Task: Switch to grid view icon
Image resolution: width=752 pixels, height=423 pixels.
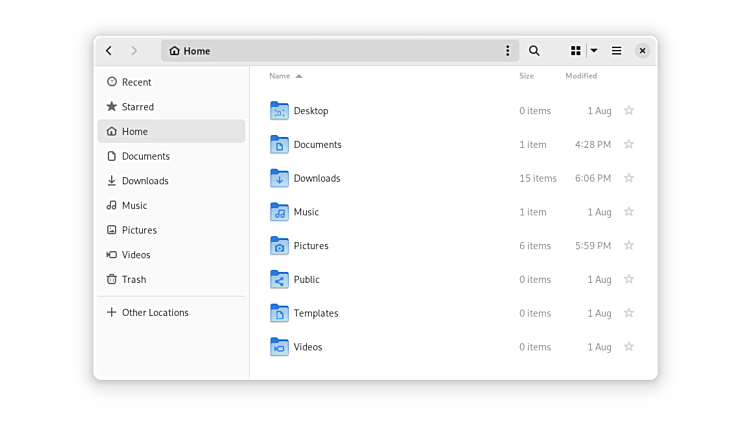Action: click(x=576, y=51)
